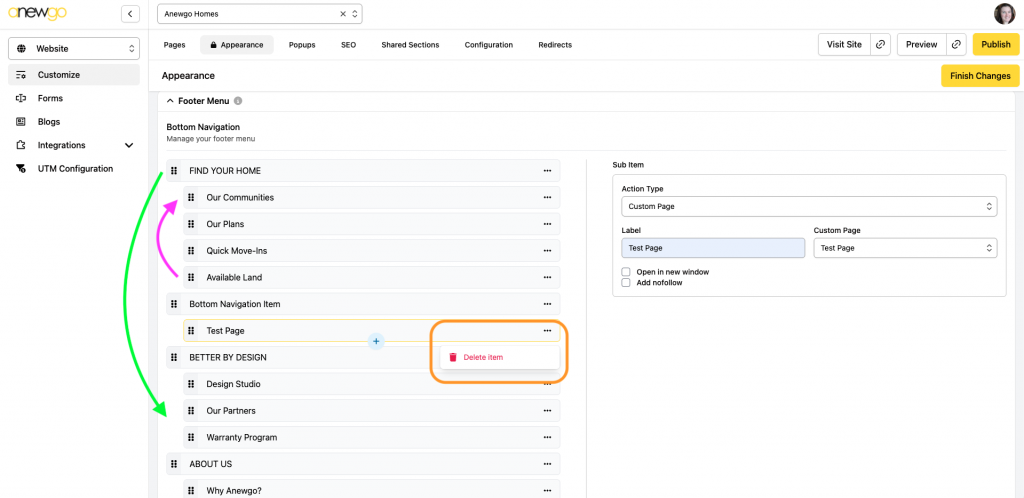1024x498 pixels.
Task: Click the blue plus add item button
Action: pyautogui.click(x=376, y=341)
